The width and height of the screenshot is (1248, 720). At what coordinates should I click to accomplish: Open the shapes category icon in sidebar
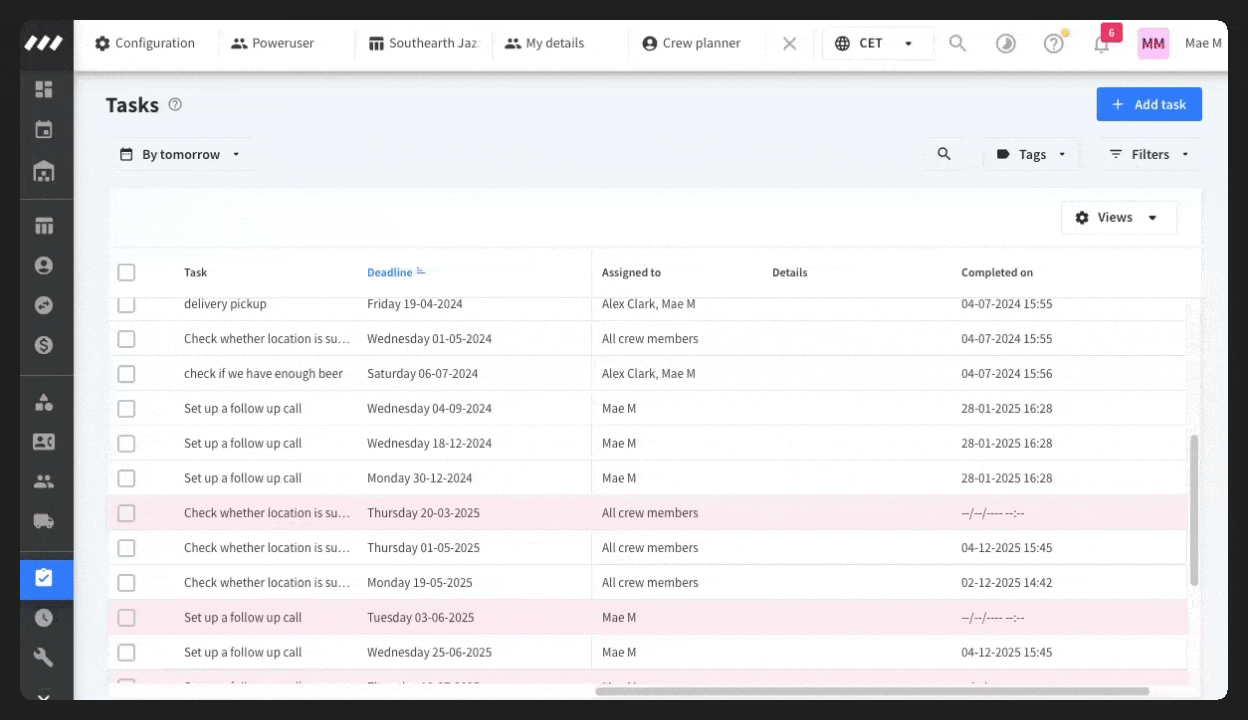(44, 402)
